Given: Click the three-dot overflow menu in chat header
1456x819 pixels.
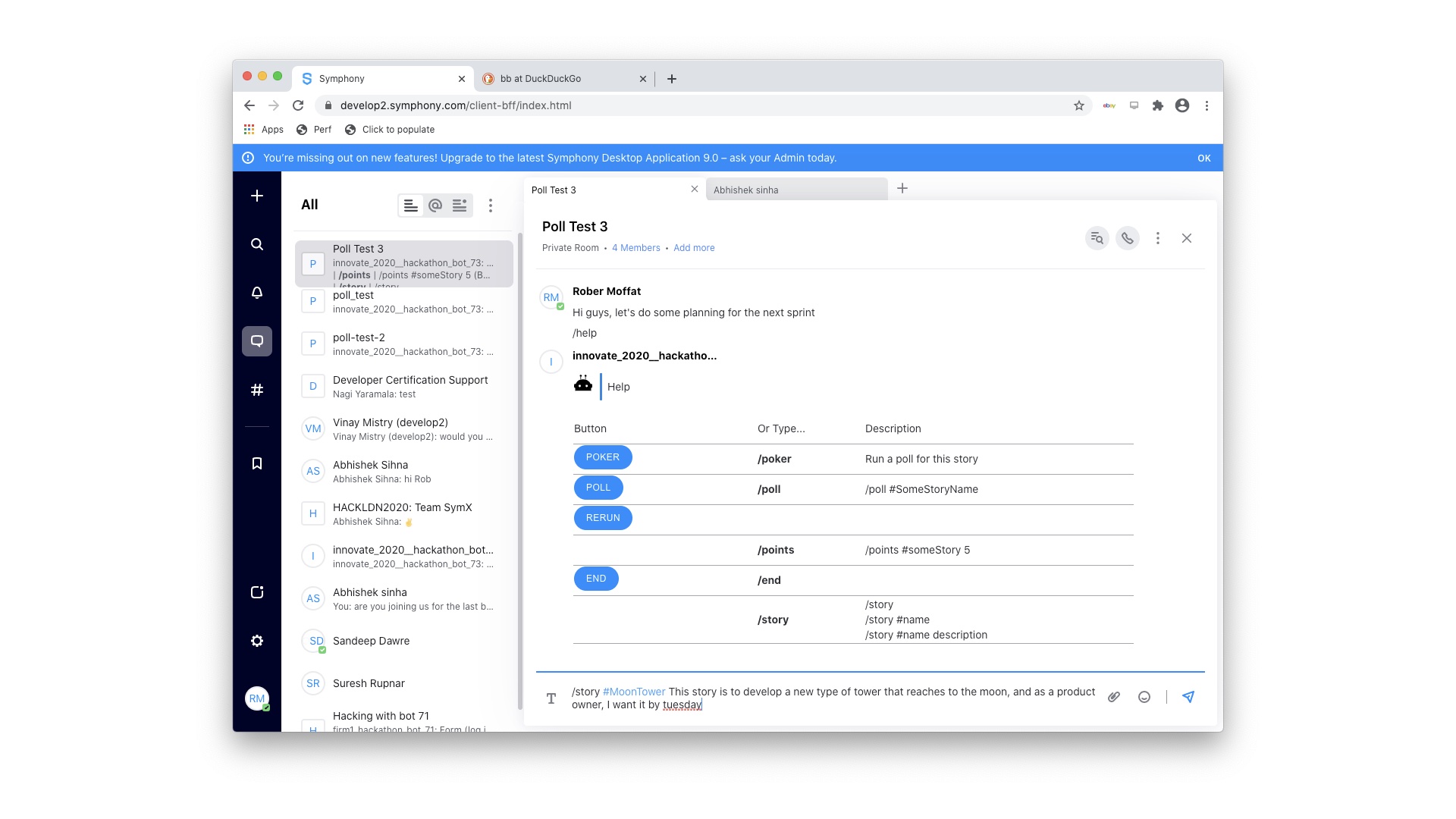Looking at the screenshot, I should [x=1157, y=238].
